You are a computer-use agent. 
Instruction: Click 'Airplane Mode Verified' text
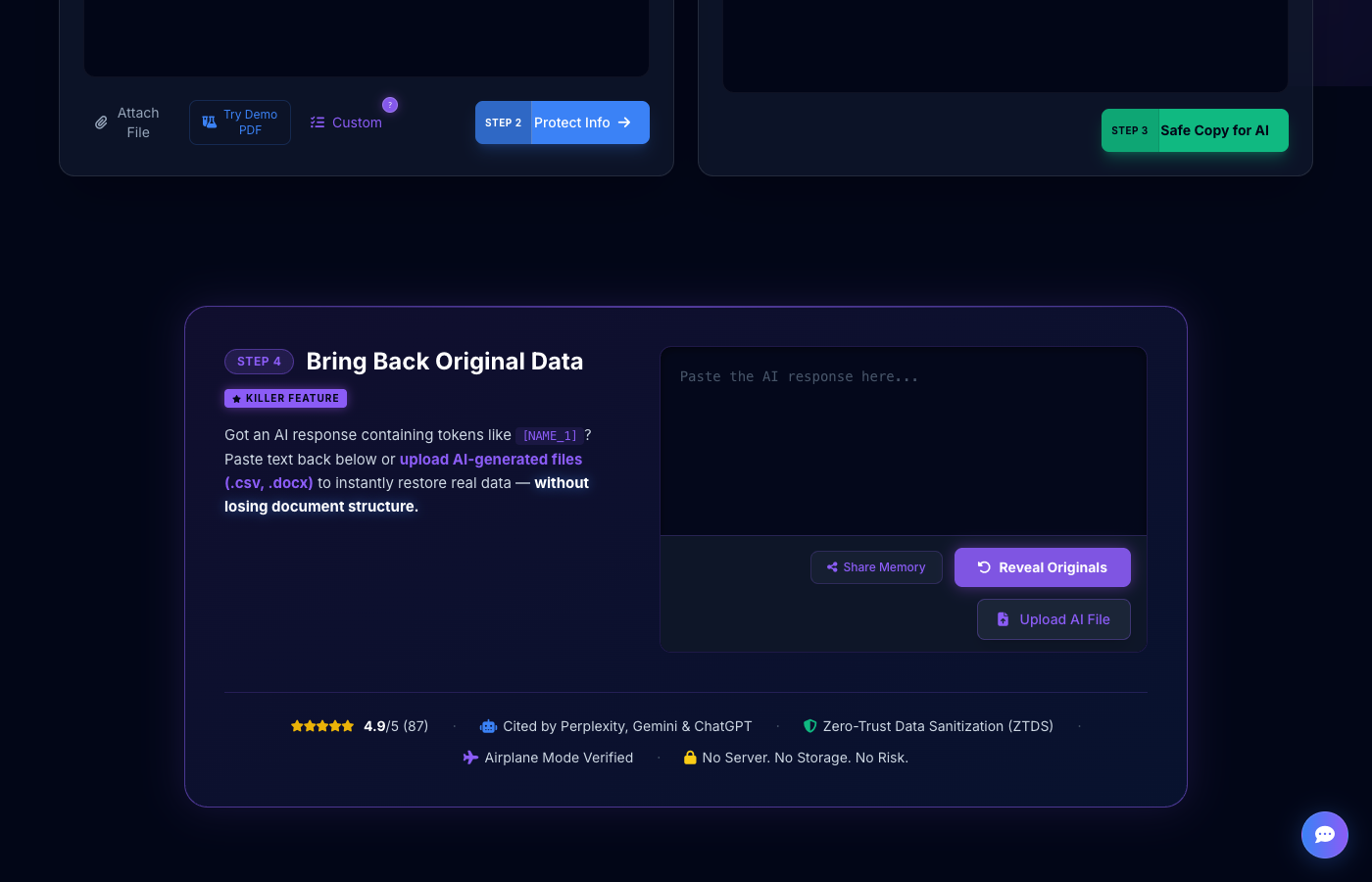pyautogui.click(x=559, y=758)
